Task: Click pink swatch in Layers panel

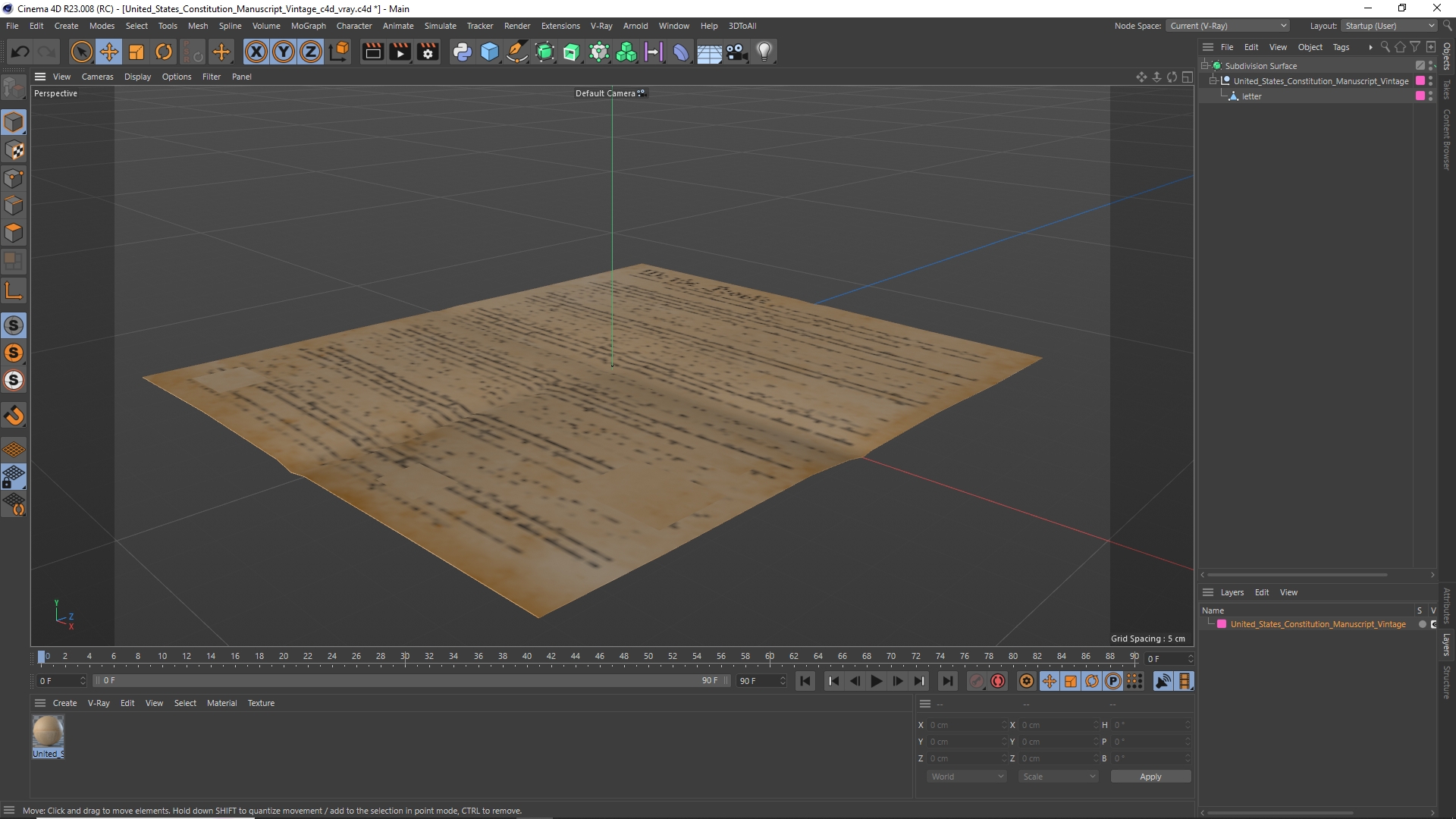Action: point(1222,624)
